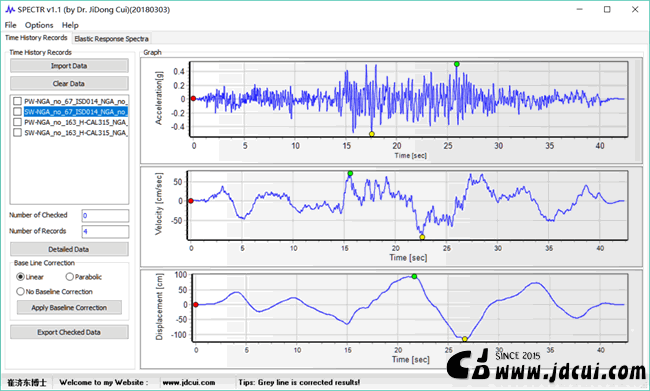Screen dimensions: 650x391
Task: Click Export Checked Data button
Action: click(x=69, y=332)
